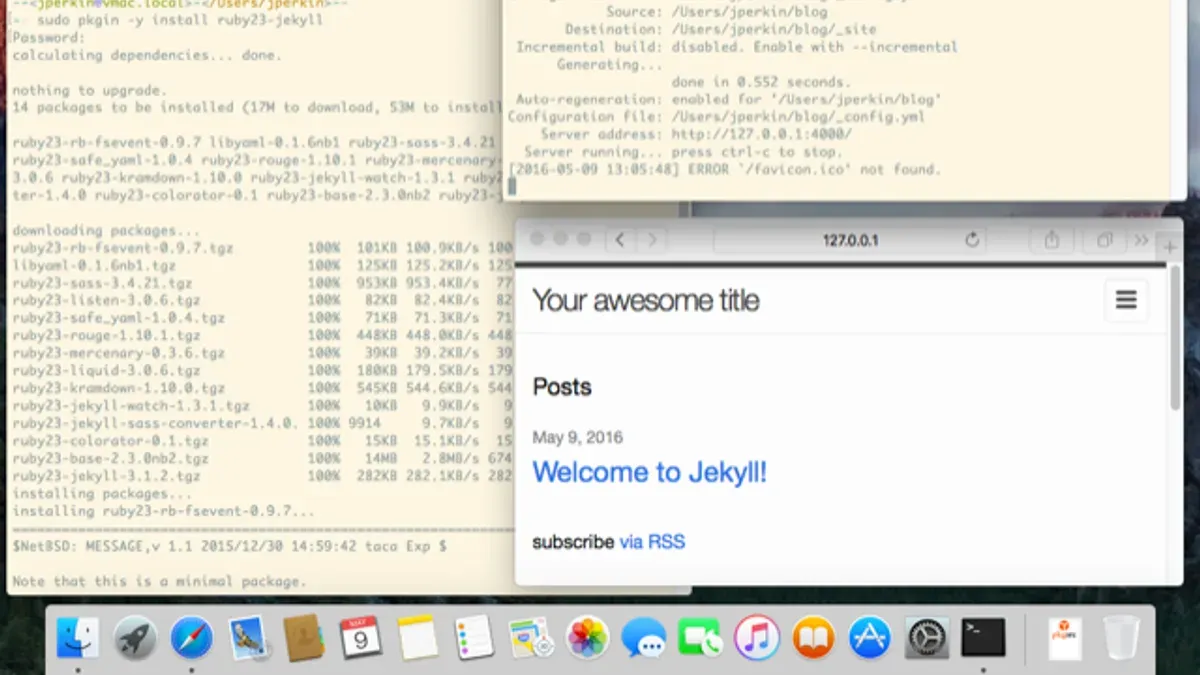The image size is (1200, 675).
Task: Open App Store icon in dock
Action: [870, 637]
